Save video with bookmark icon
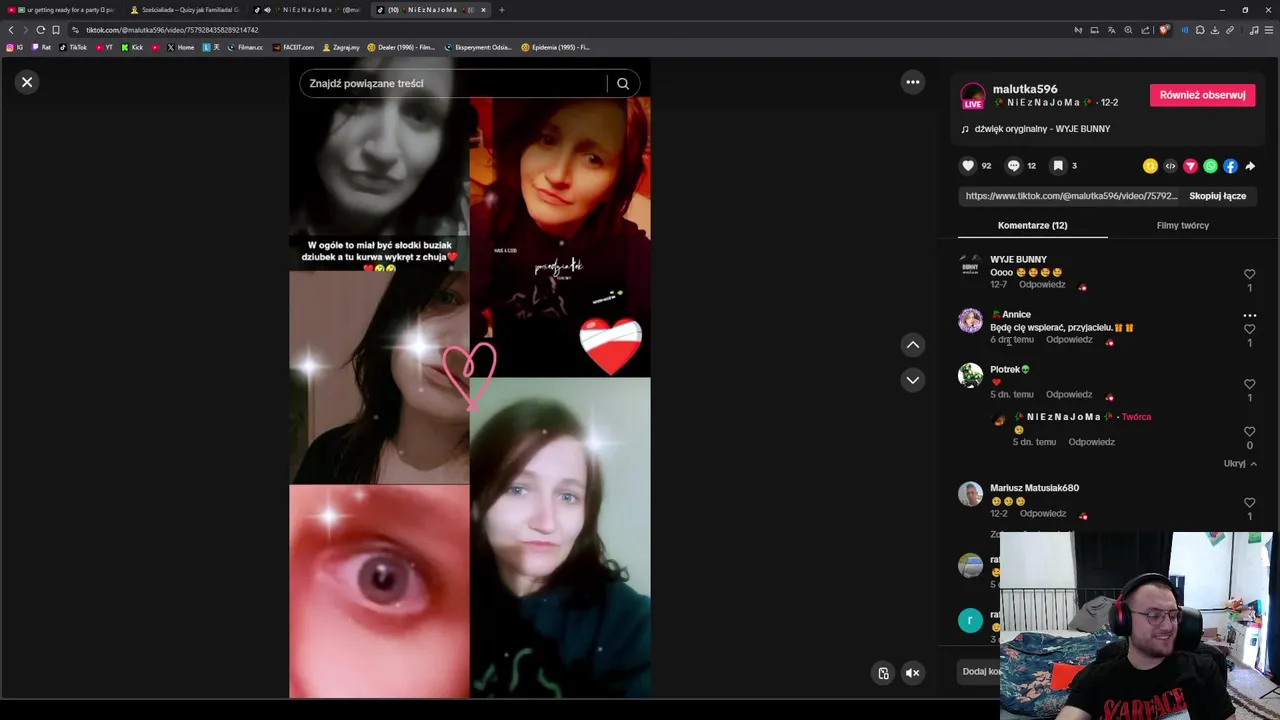The height and width of the screenshot is (720, 1280). click(1058, 166)
